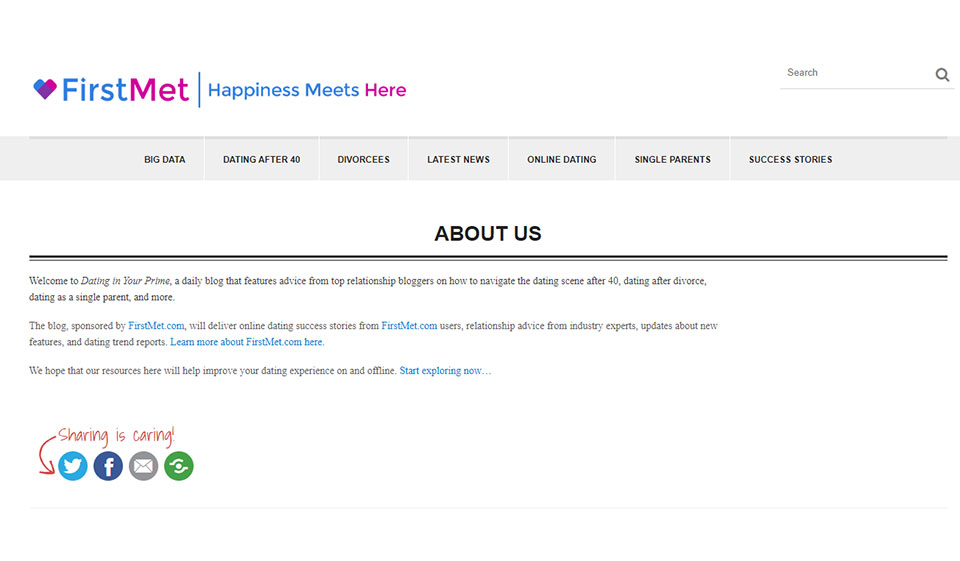Viewport: 960px width, 561px height.
Task: Click the 'Start exploring now…' link
Action: 445,371
